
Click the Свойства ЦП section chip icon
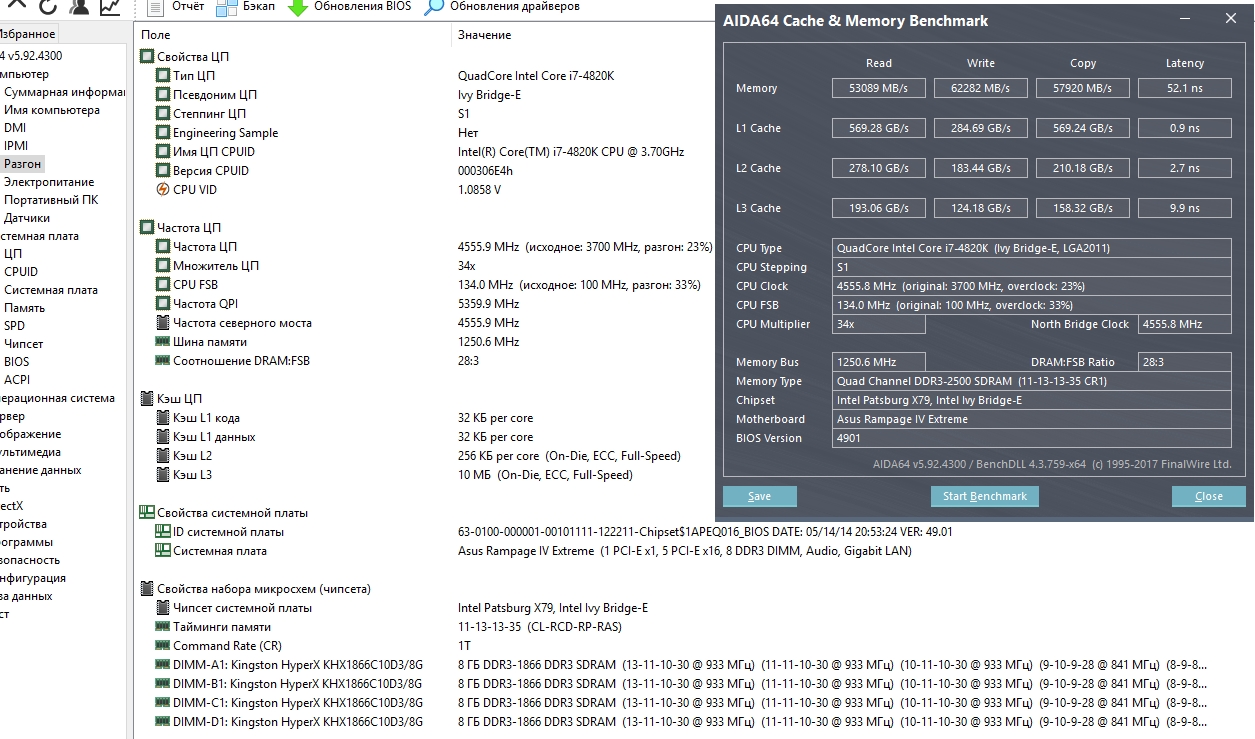tap(147, 57)
